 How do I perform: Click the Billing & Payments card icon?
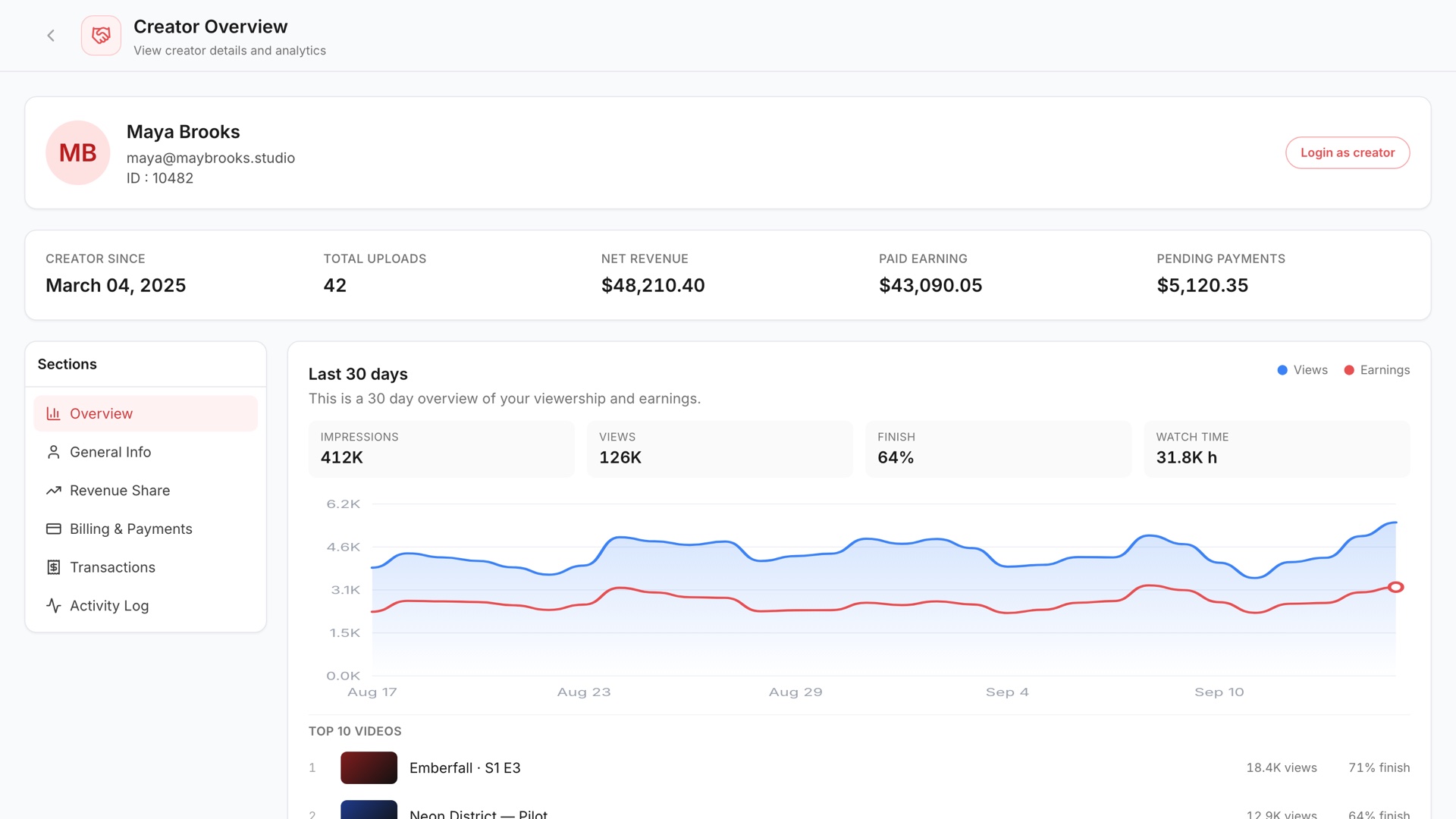(x=53, y=529)
